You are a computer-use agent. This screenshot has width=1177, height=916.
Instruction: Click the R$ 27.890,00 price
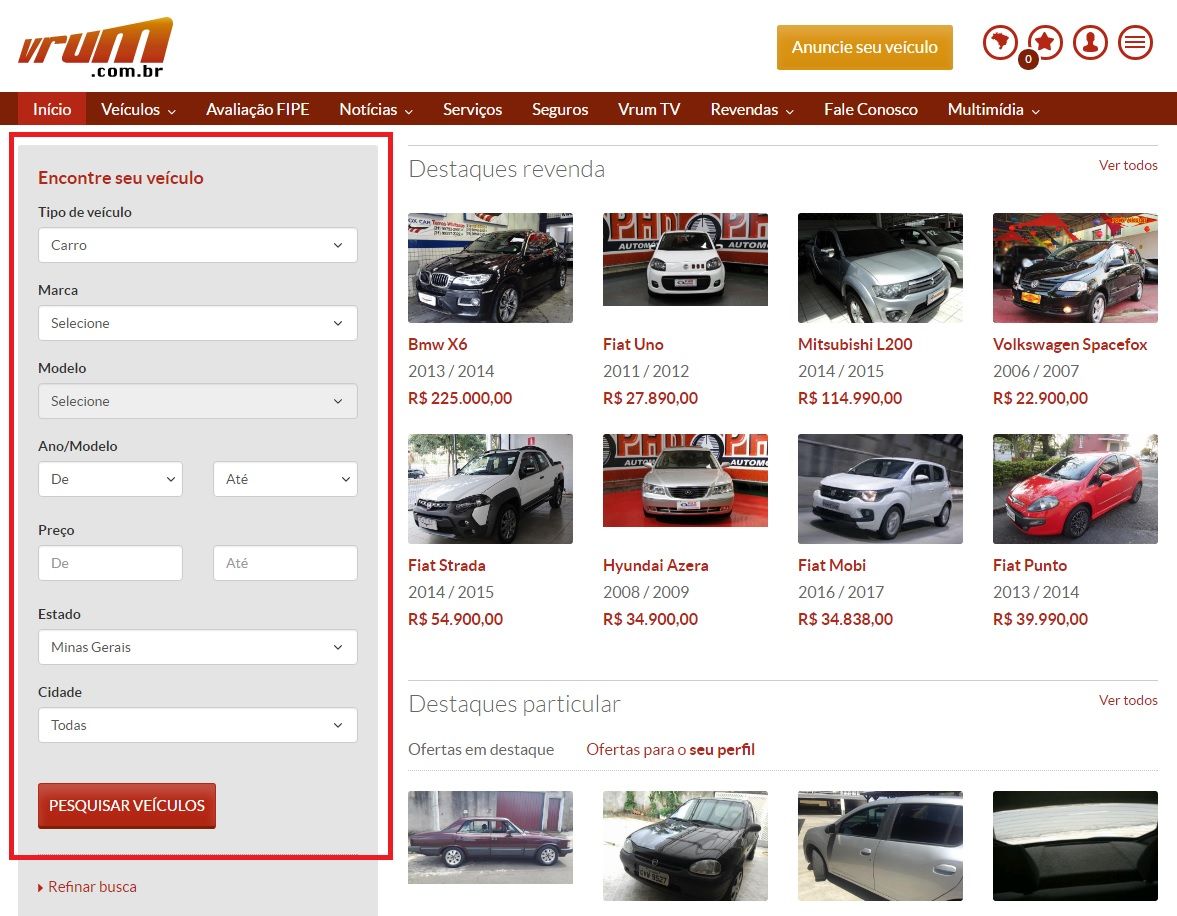[650, 399]
